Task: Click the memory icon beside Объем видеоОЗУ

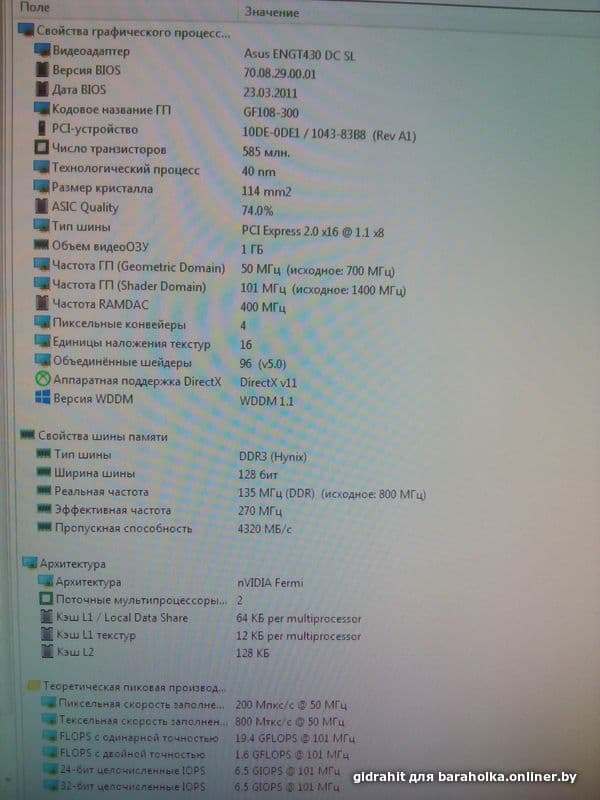Action: click(41, 245)
